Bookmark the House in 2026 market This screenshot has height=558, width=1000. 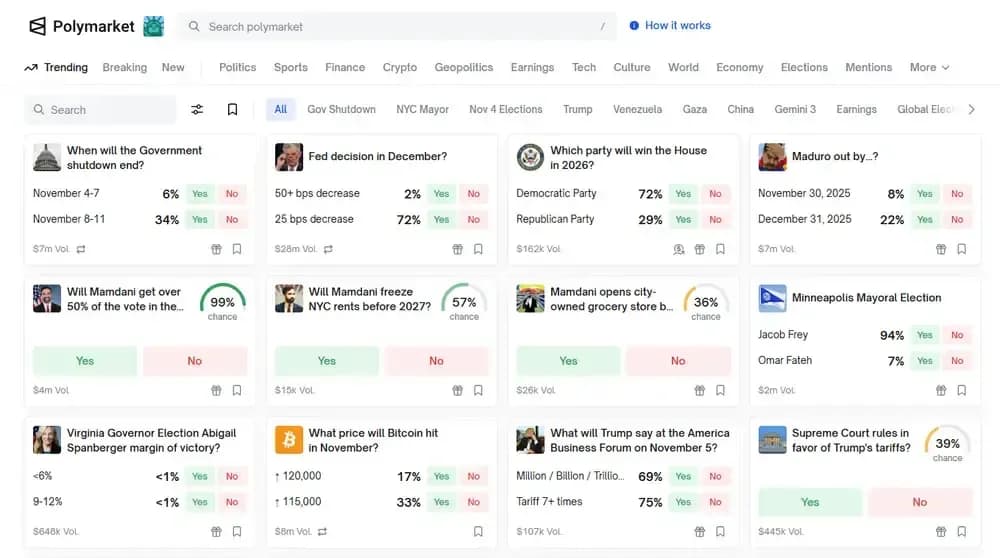(x=720, y=249)
